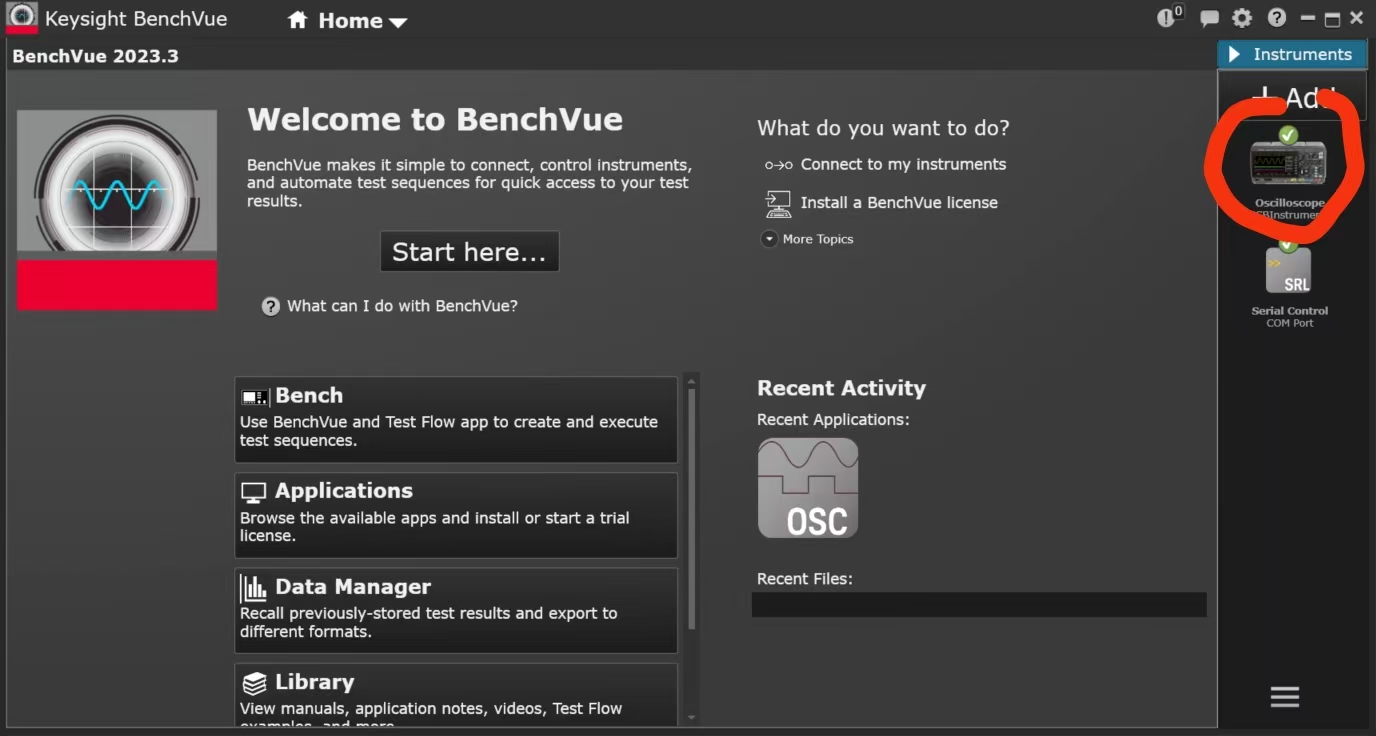This screenshot has width=1376, height=736.
Task: Click the Applications monitor icon
Action: pyautogui.click(x=254, y=492)
